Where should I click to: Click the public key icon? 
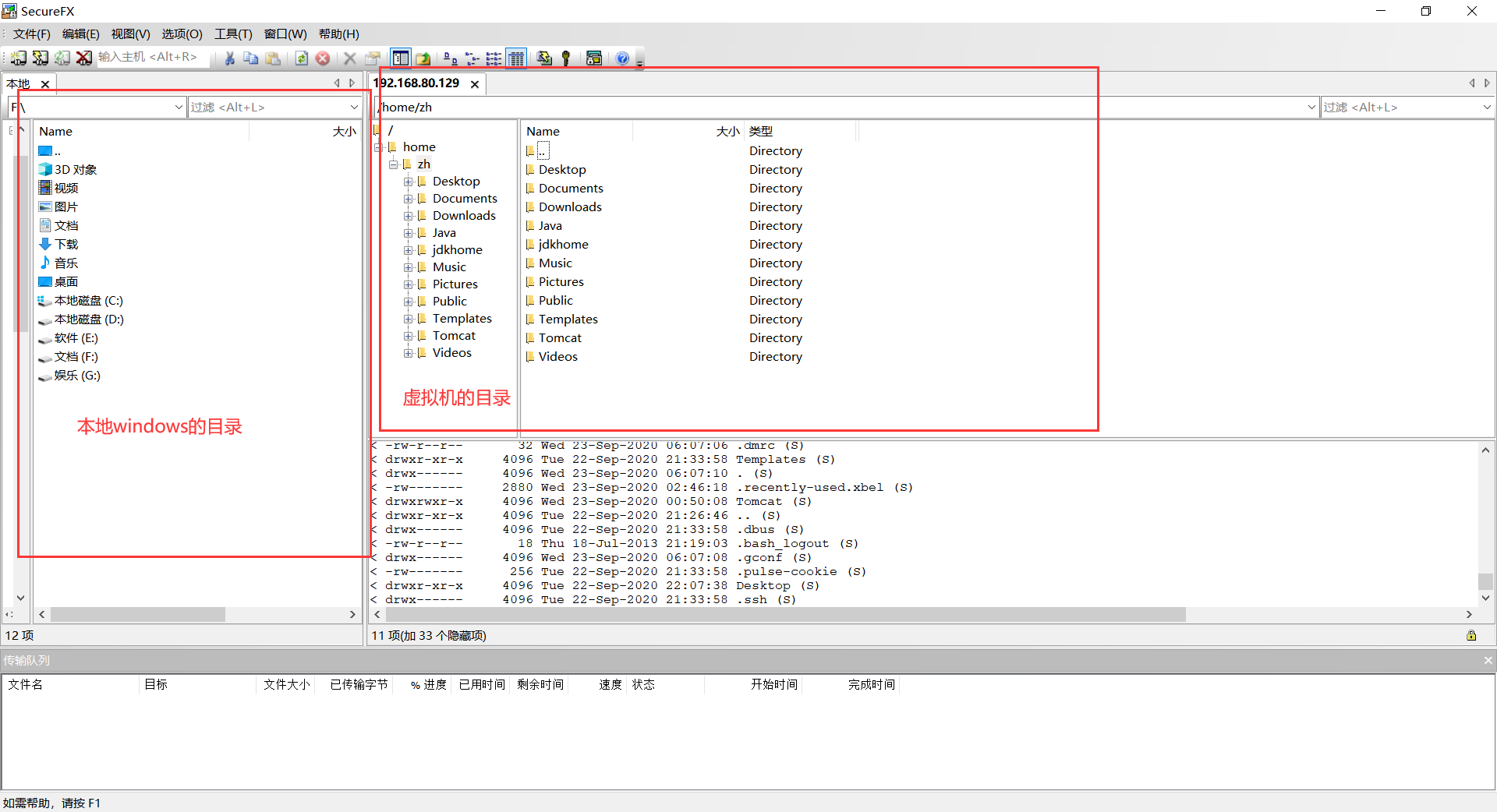click(566, 58)
